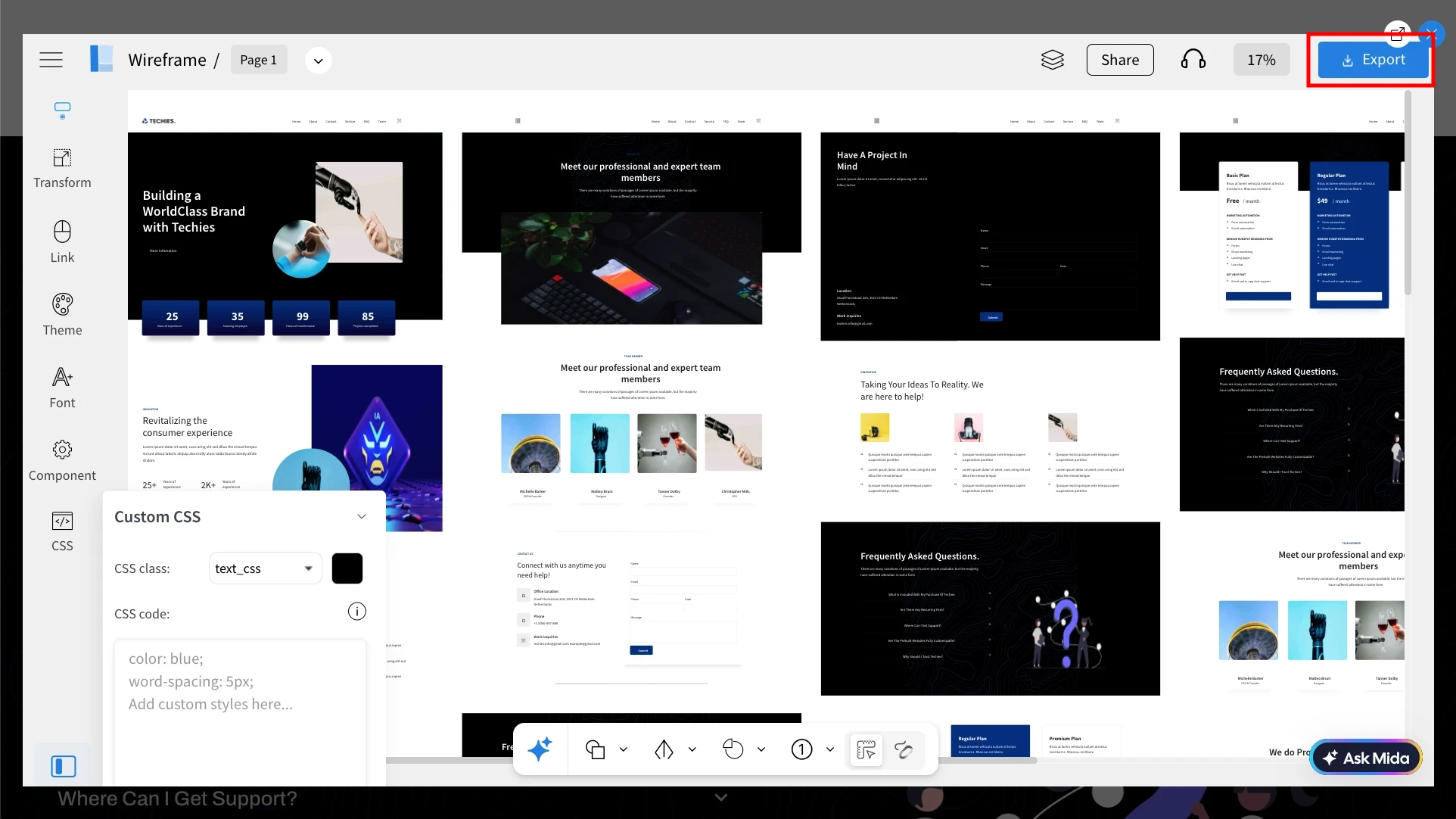The height and width of the screenshot is (819, 1456).
Task: Collapse the Custom CSS panel chevron
Action: 361,516
